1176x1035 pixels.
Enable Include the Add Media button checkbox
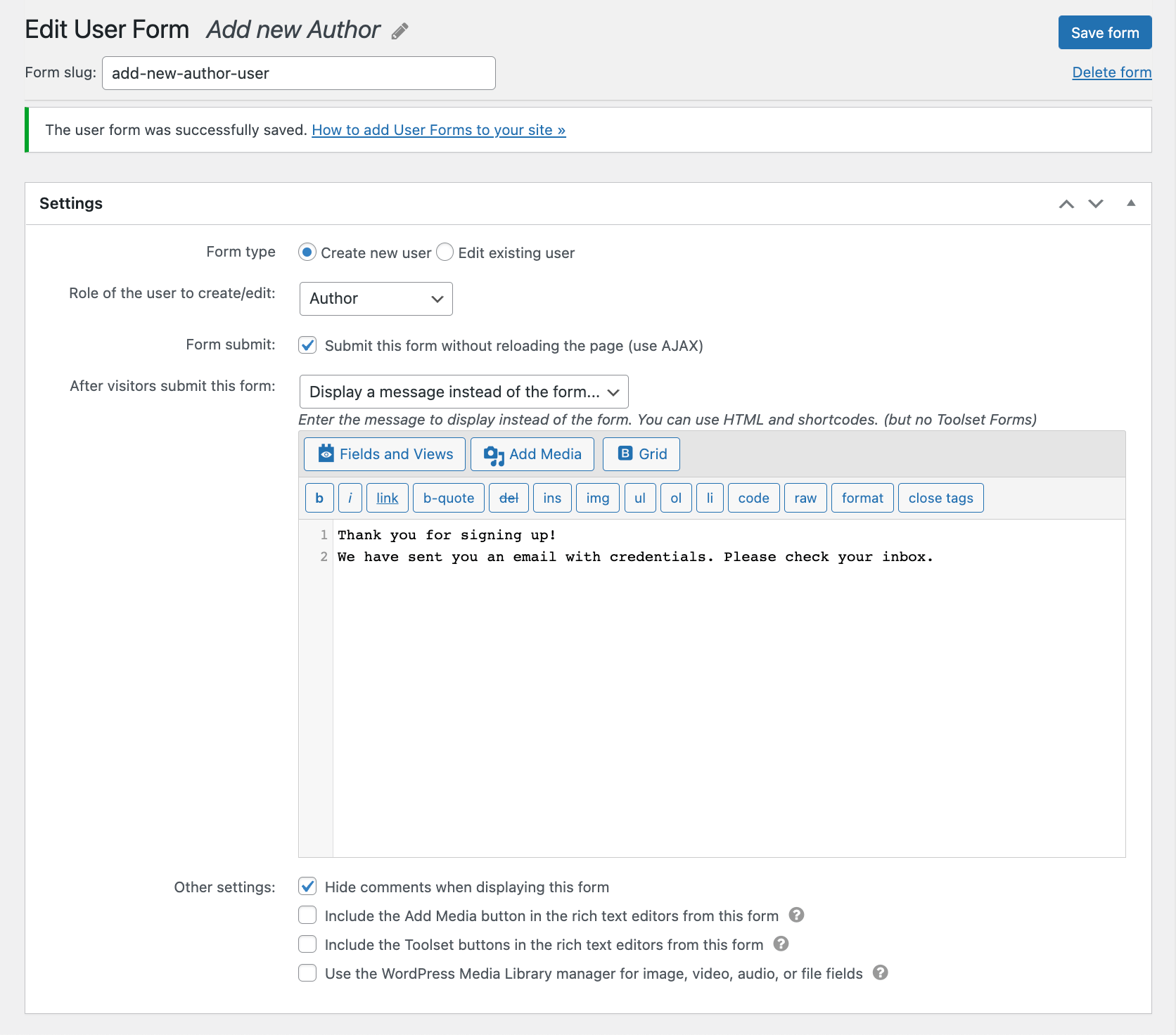pos(307,915)
